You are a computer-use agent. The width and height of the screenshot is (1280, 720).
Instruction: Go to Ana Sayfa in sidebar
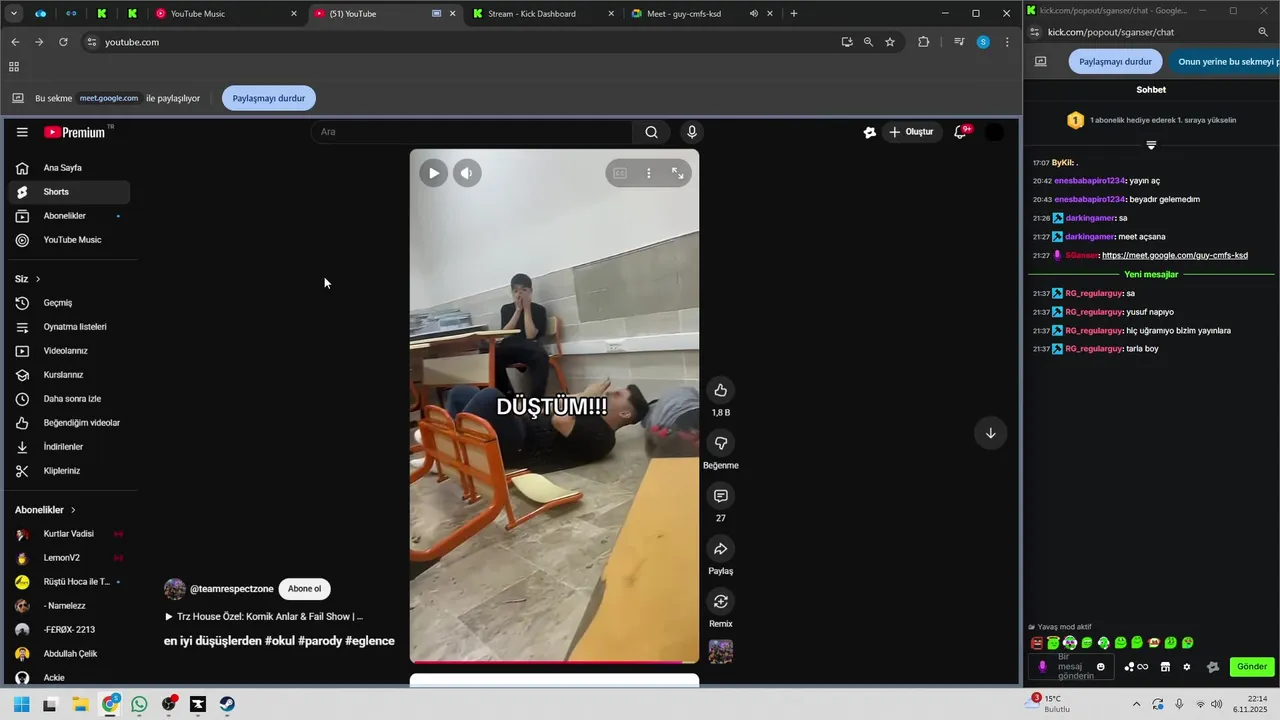[x=67, y=168]
